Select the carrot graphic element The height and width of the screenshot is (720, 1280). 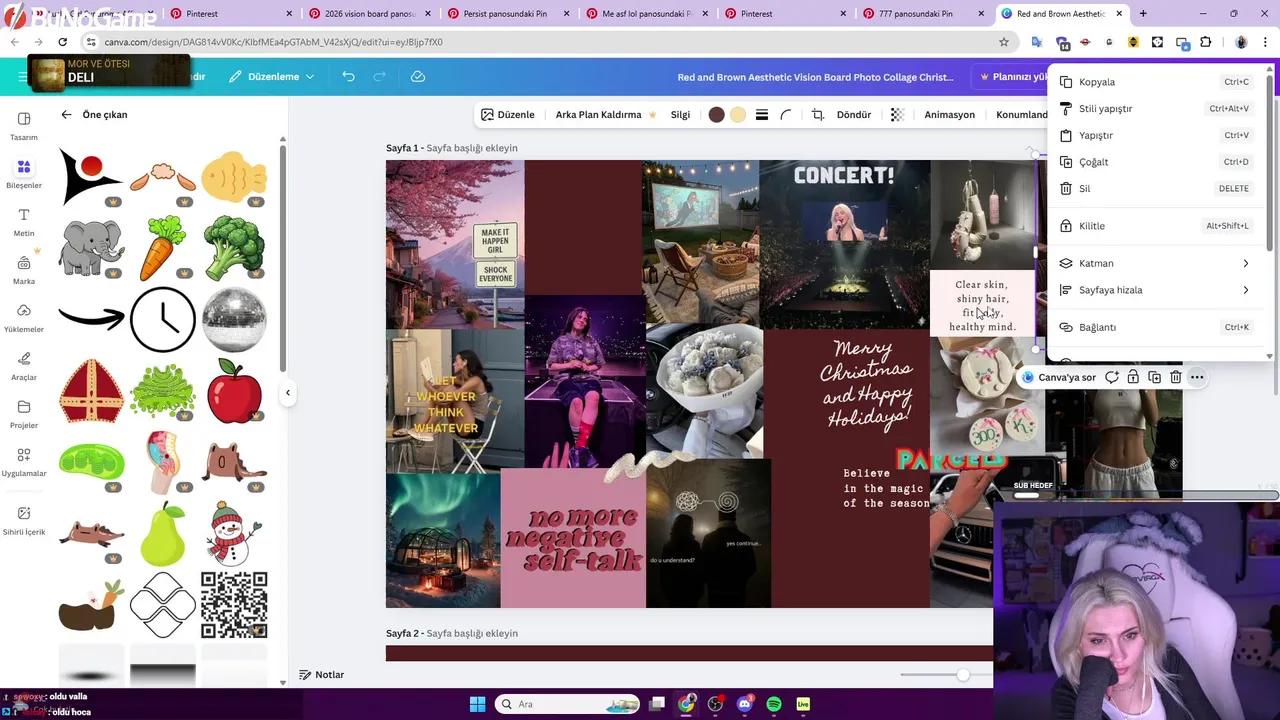pos(162,248)
